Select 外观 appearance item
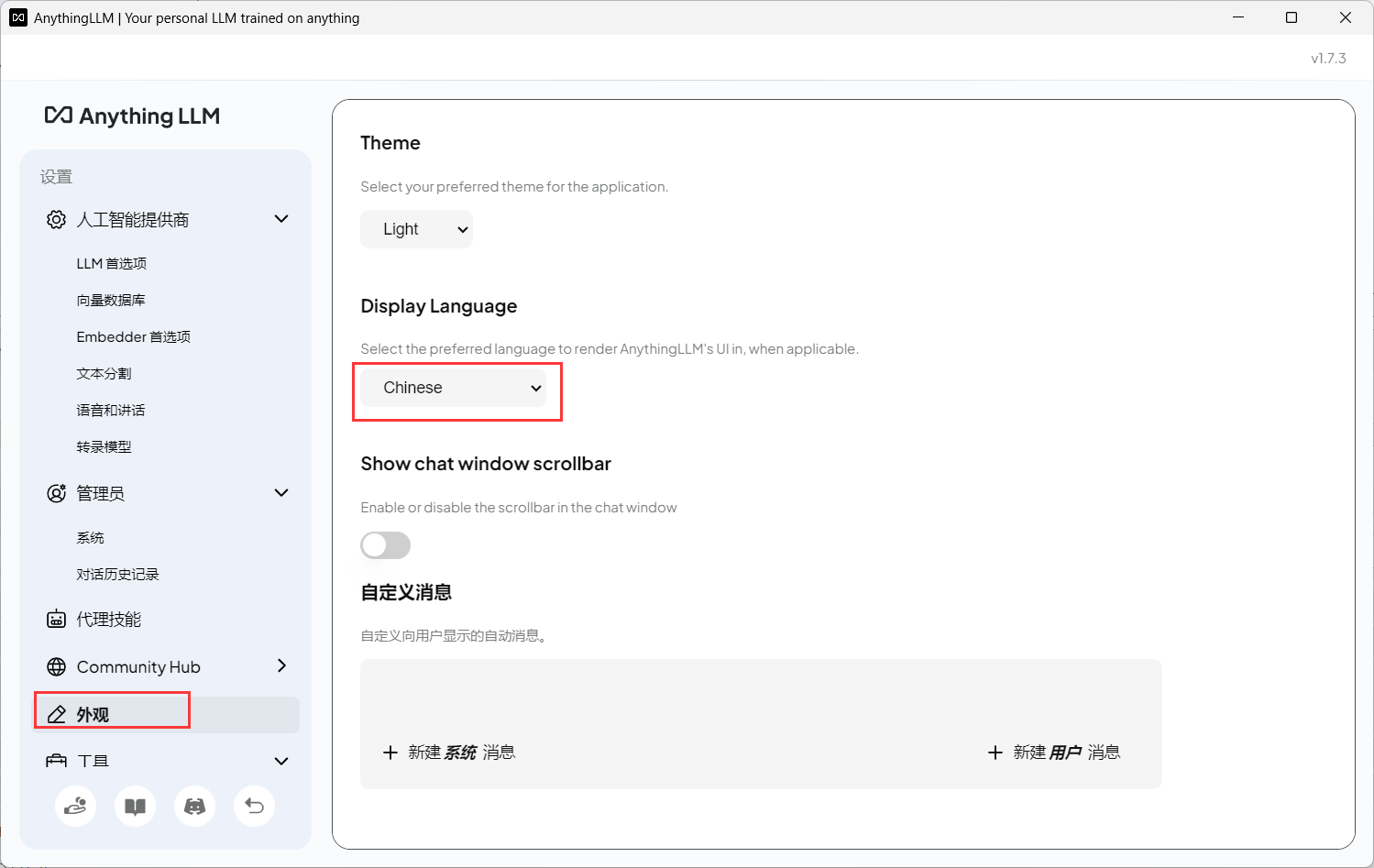1374x868 pixels. point(166,714)
